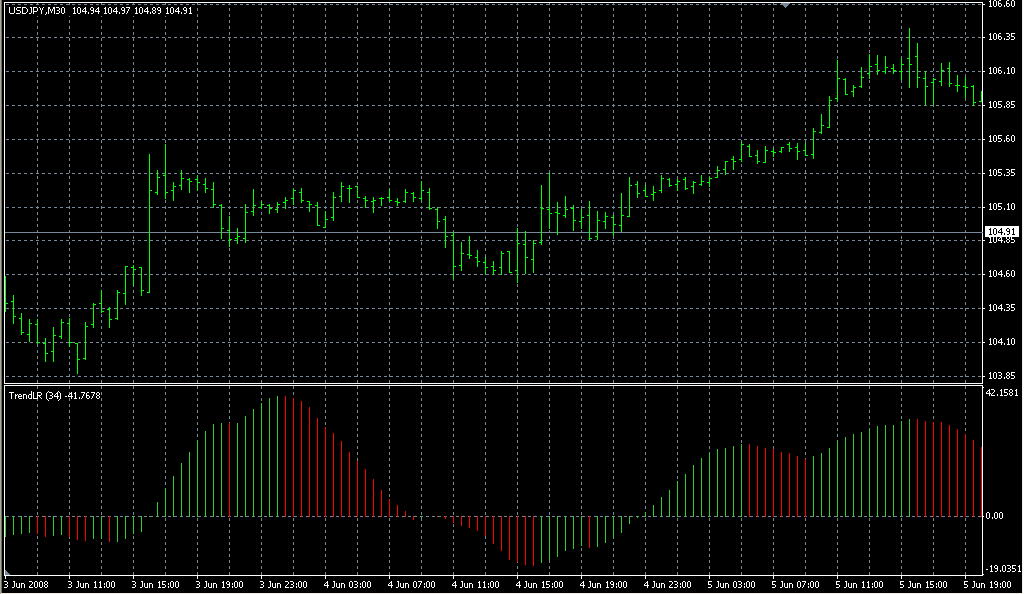Click the small gray triangle in bottom-left chart corner
The height and width of the screenshot is (594, 1024).
(x=7, y=574)
